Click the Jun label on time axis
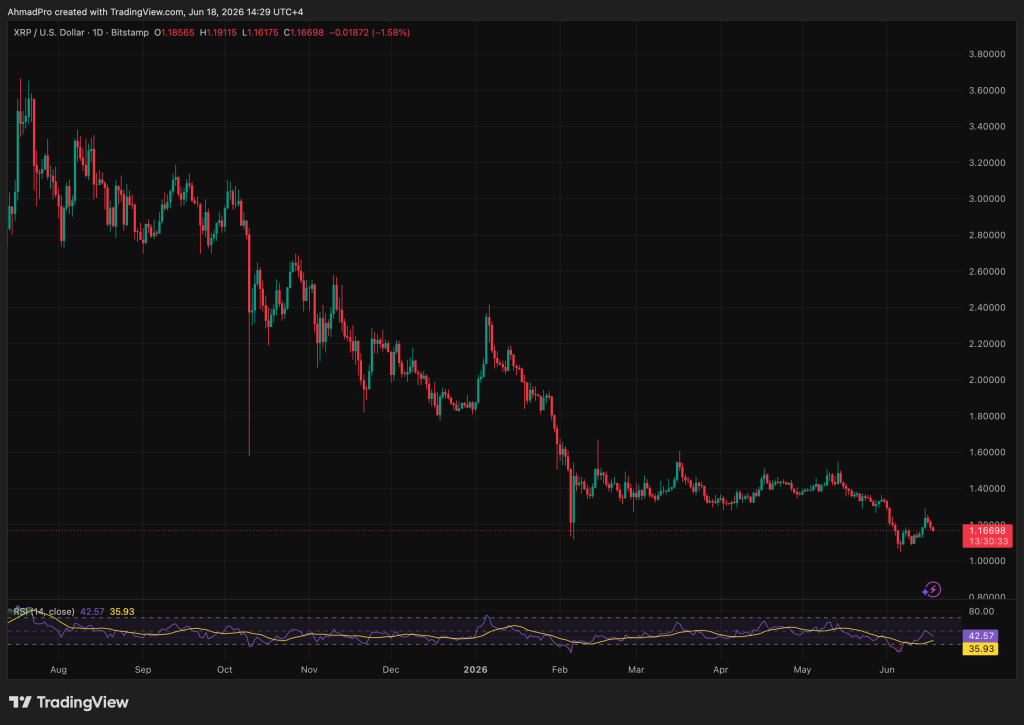The width and height of the screenshot is (1024, 725). (886, 669)
